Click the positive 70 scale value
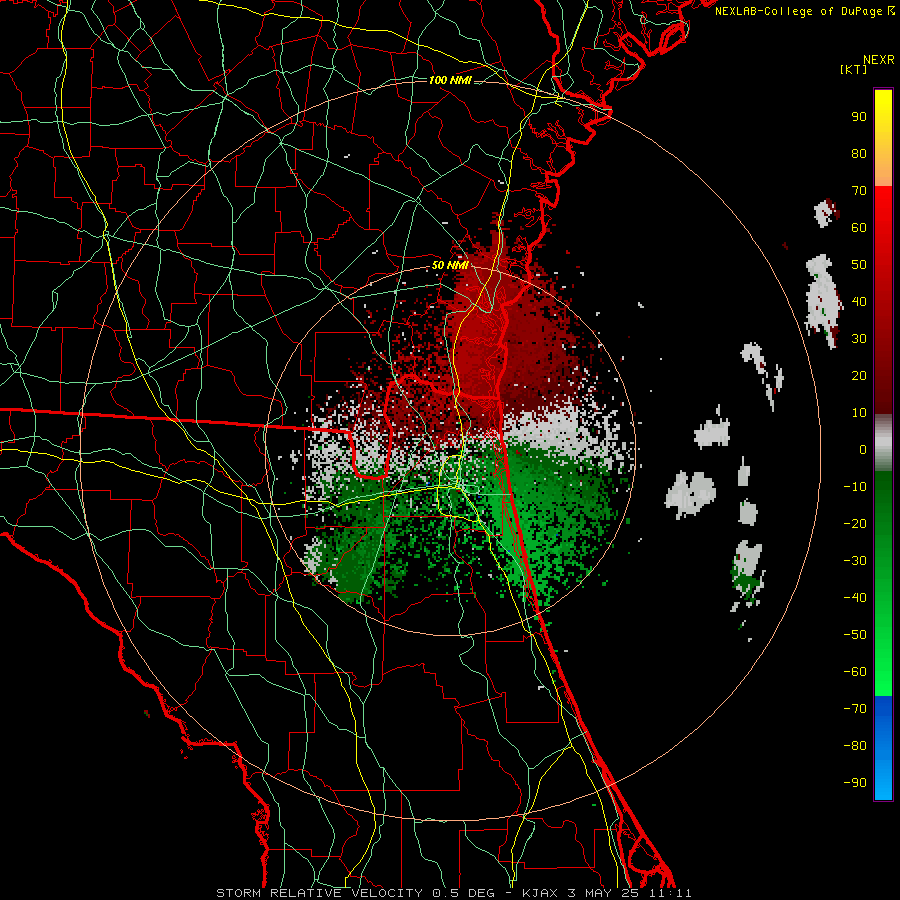 pyautogui.click(x=859, y=191)
